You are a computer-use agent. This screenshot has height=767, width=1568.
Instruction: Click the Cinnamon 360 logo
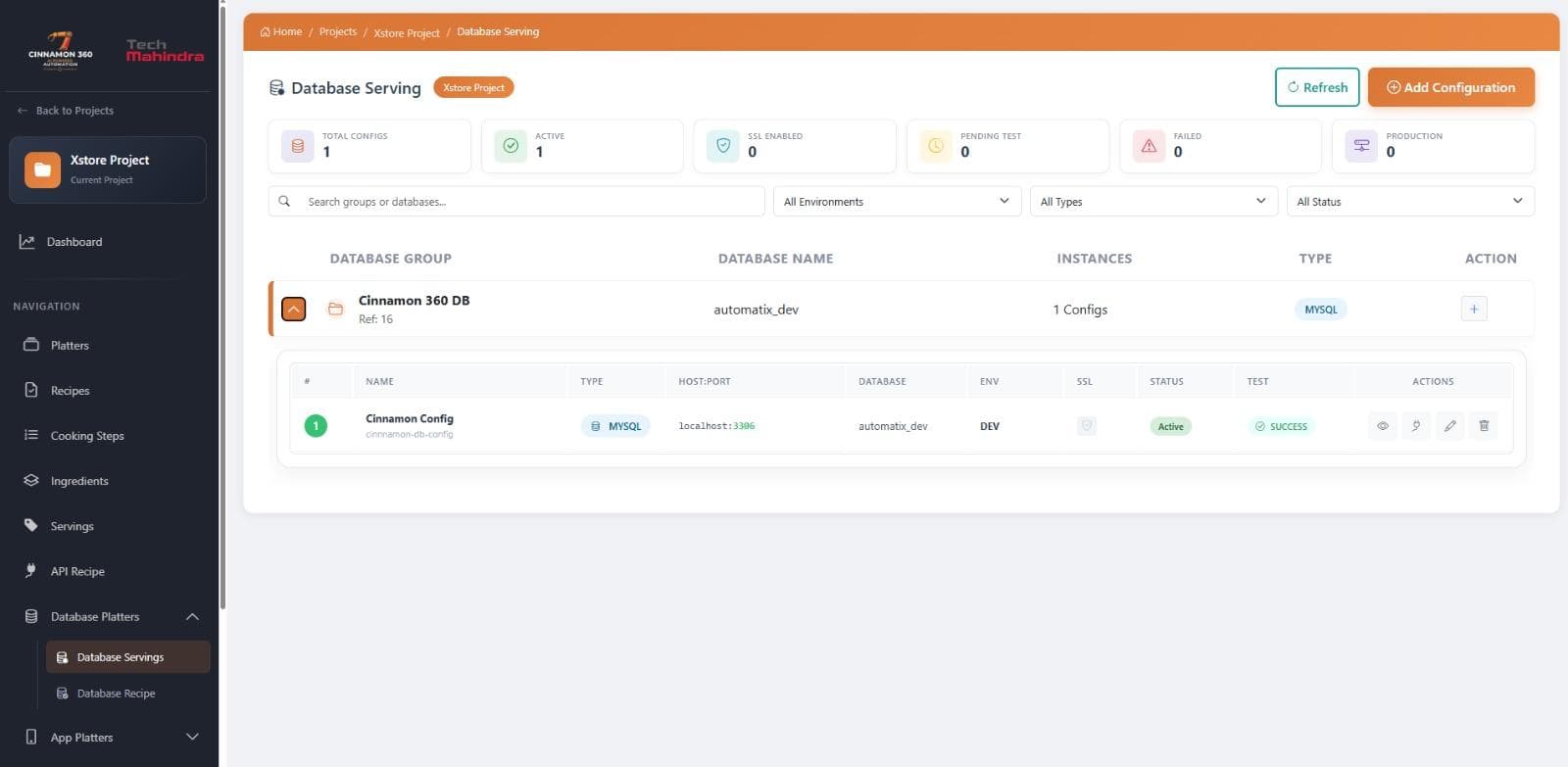pyautogui.click(x=61, y=50)
